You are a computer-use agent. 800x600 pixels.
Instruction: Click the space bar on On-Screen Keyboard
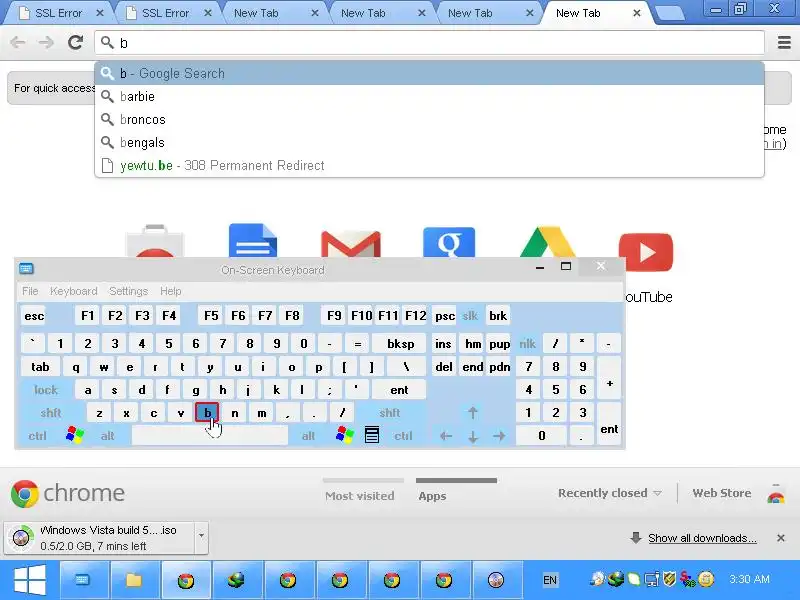(210, 436)
